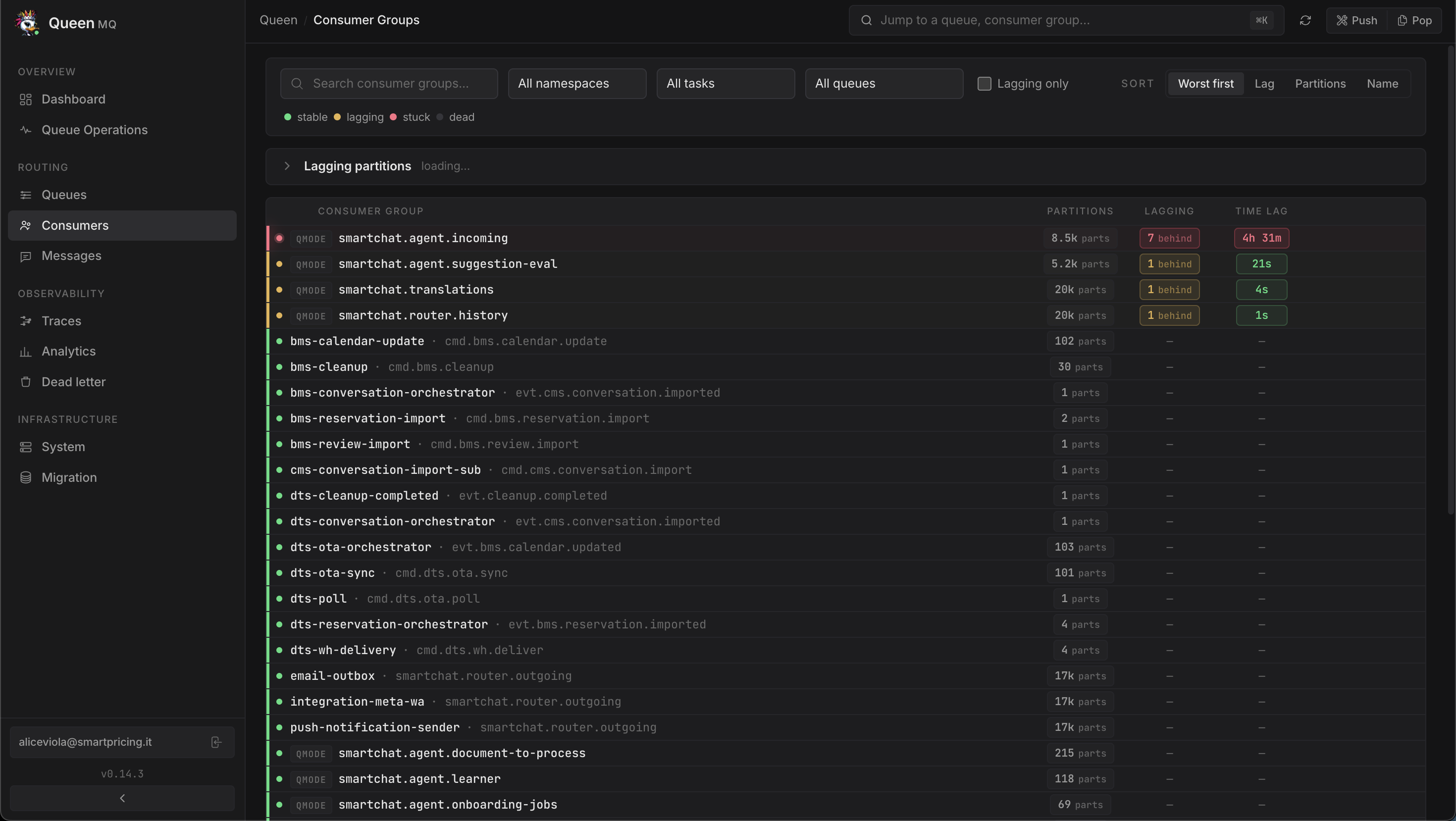This screenshot has height=821, width=1456.
Task: Open smartchat.agent.suggestion-eval row
Action: (845, 264)
